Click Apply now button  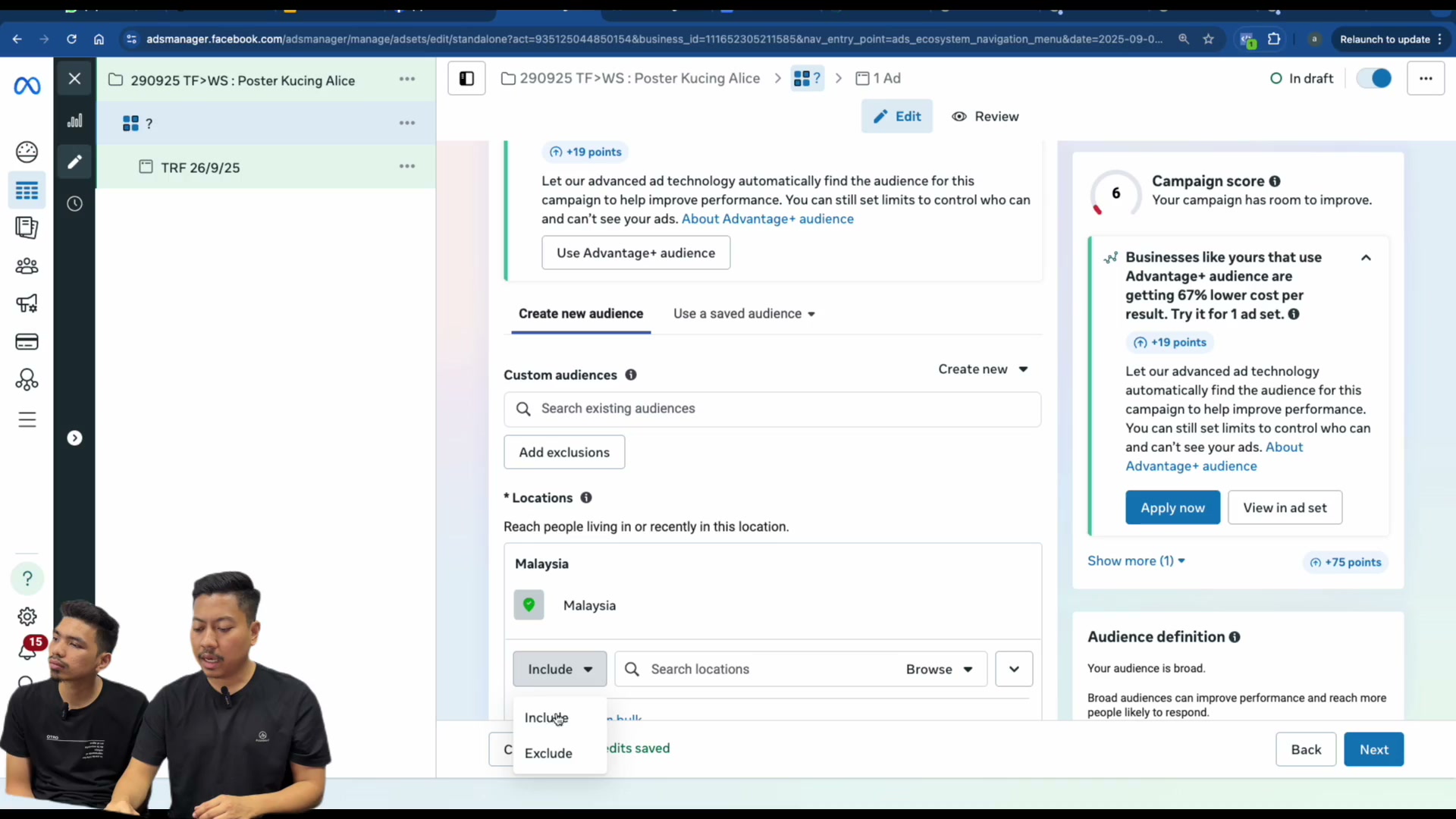click(x=1172, y=507)
